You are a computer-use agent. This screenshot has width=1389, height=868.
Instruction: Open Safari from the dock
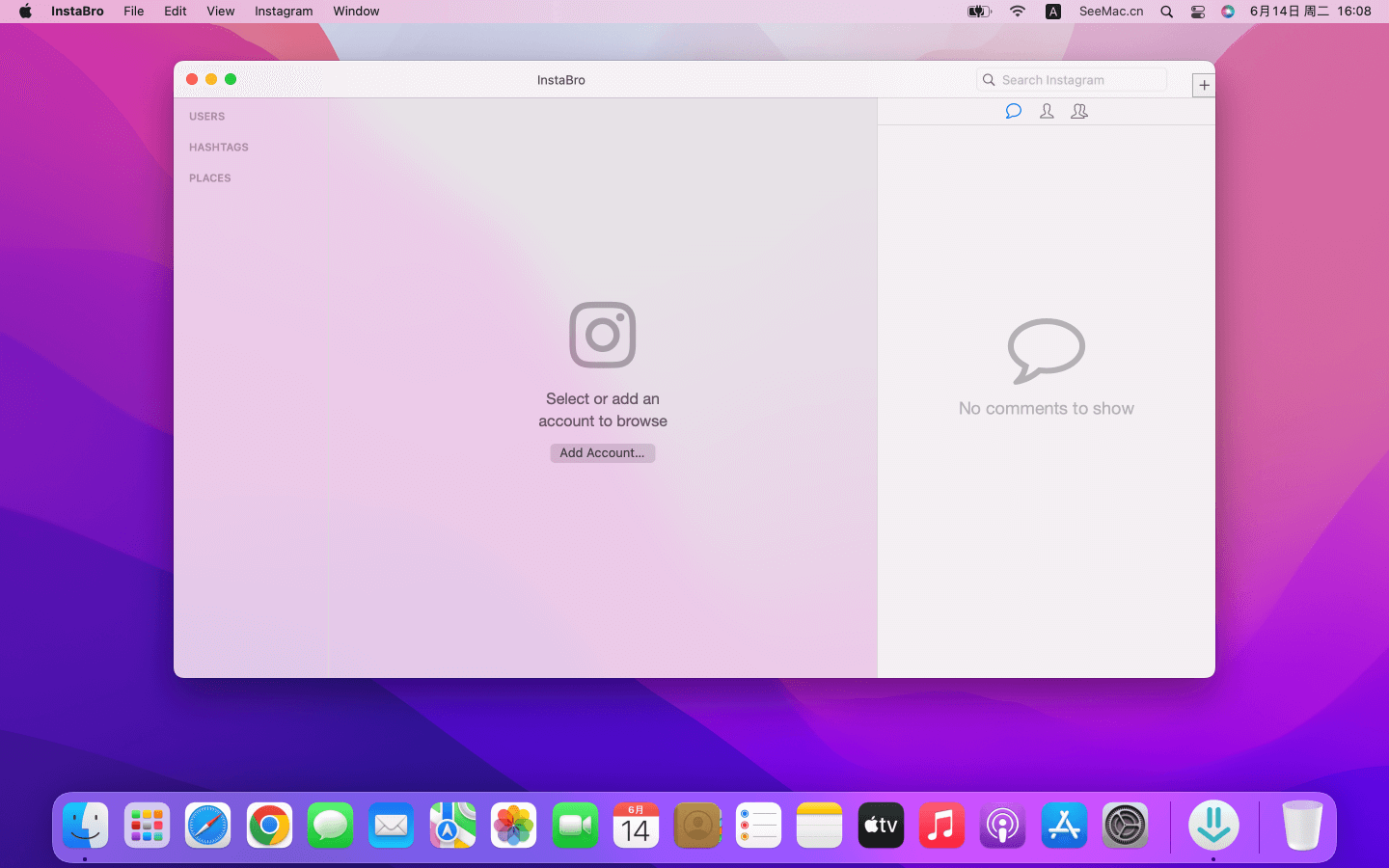coord(208,826)
